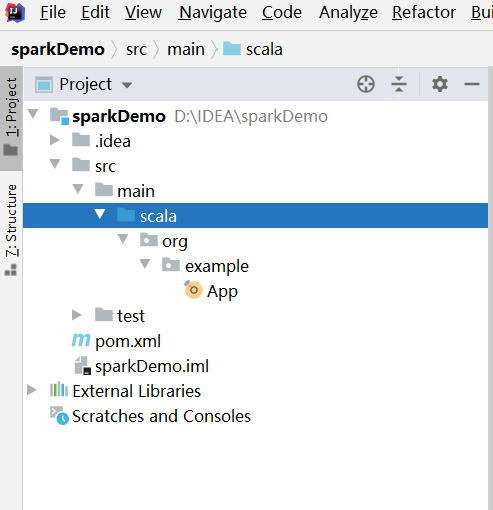Screen dimensions: 493x510
Task: Click the .idea folder icon
Action: [81, 140]
